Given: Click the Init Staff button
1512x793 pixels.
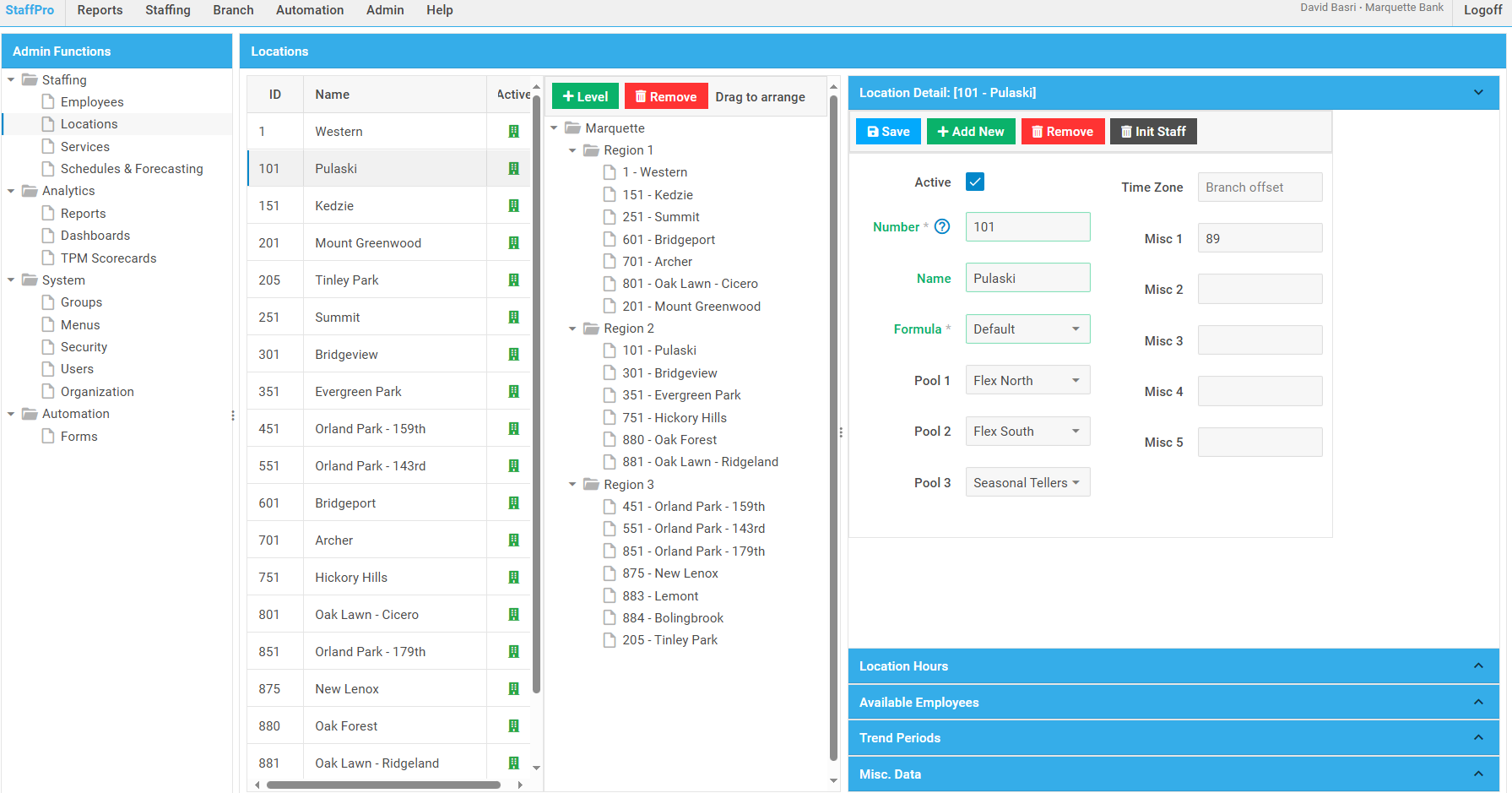Looking at the screenshot, I should click(x=1152, y=132).
